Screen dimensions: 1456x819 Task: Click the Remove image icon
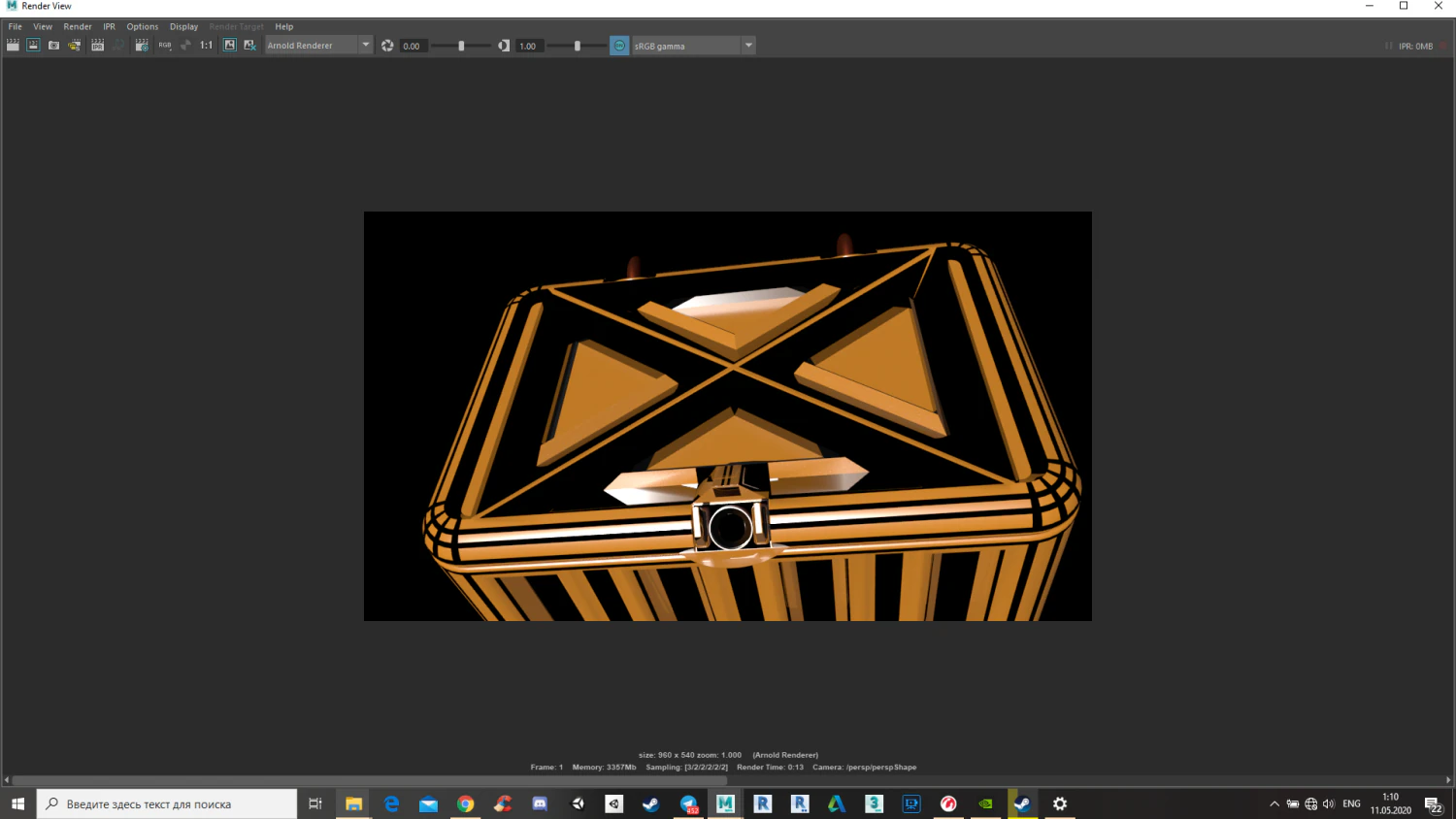pos(249,46)
